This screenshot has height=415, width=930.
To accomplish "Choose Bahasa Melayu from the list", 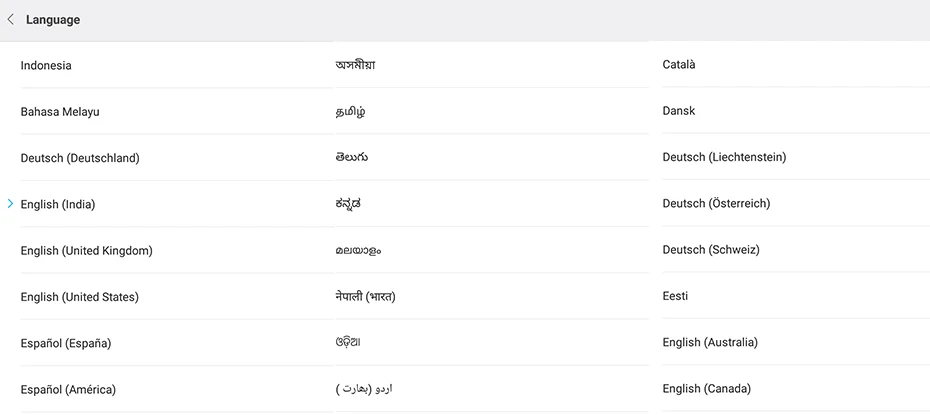I will pos(60,111).
